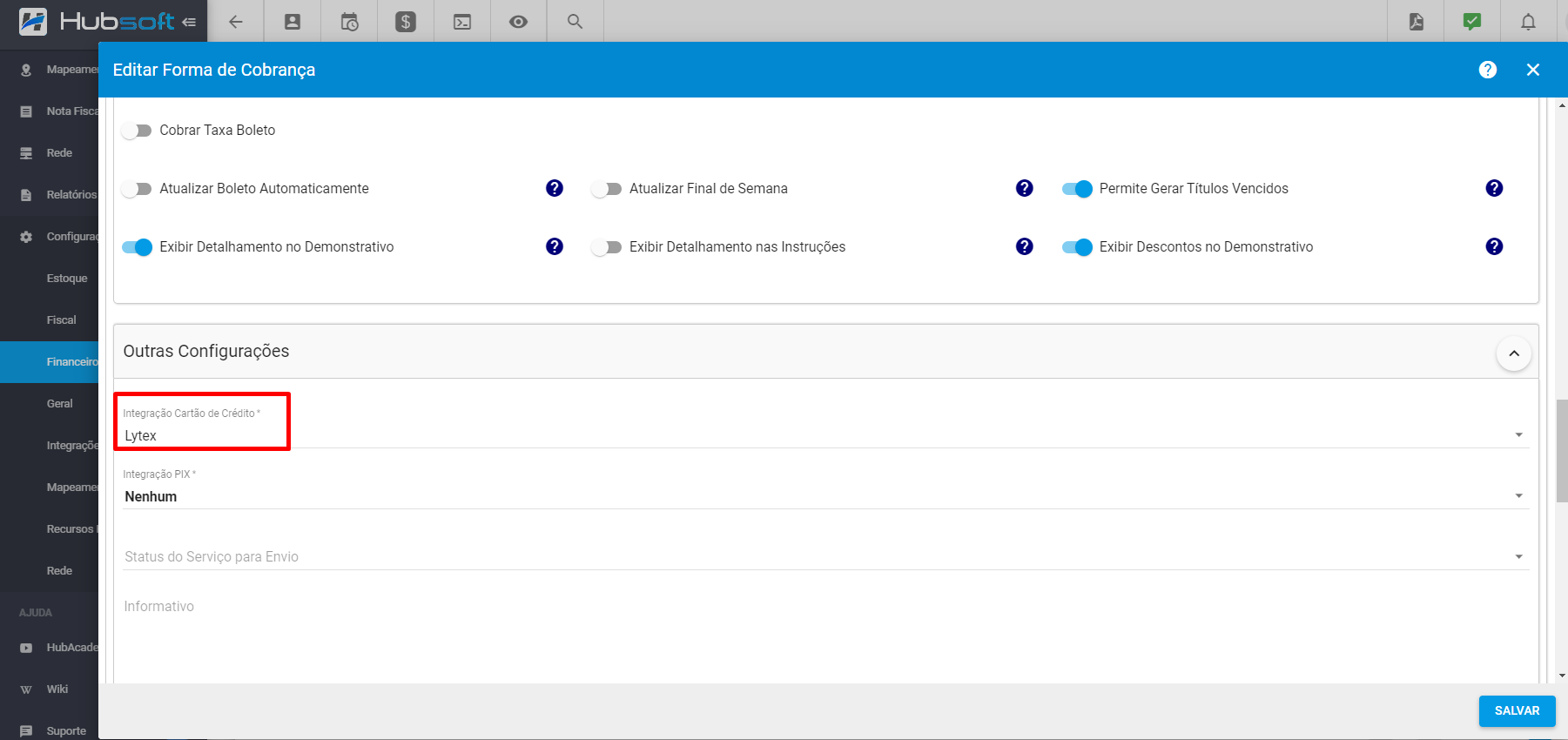Open Geral settings menu item

pyautogui.click(x=50, y=404)
